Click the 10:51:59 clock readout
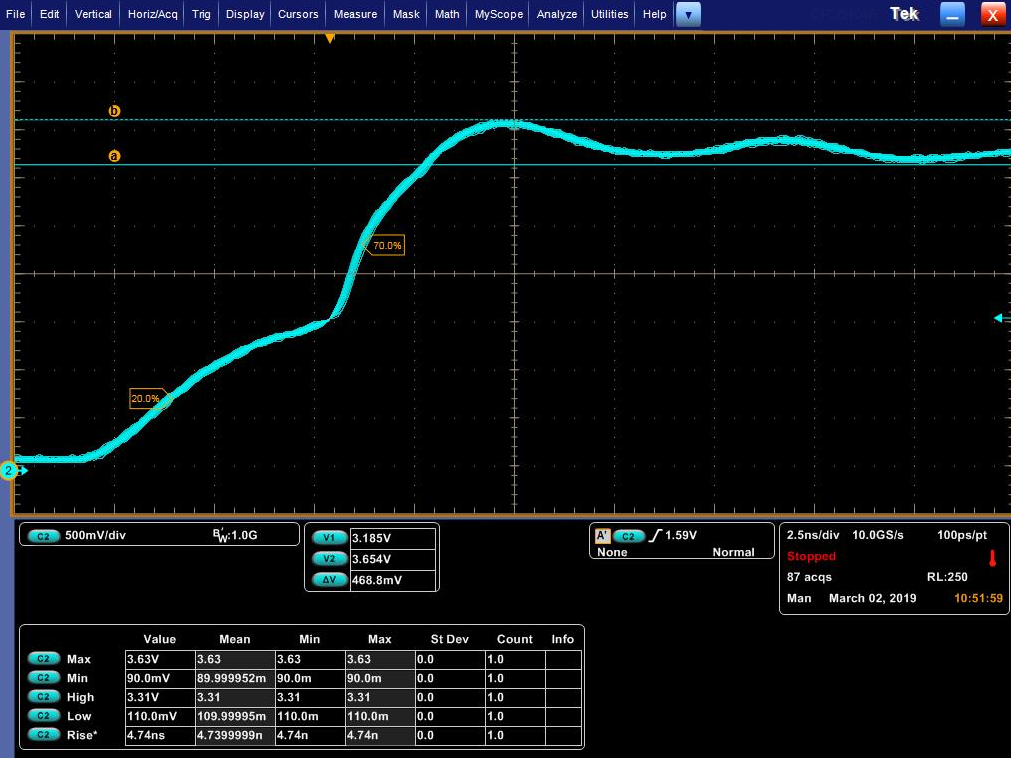 tap(978, 598)
